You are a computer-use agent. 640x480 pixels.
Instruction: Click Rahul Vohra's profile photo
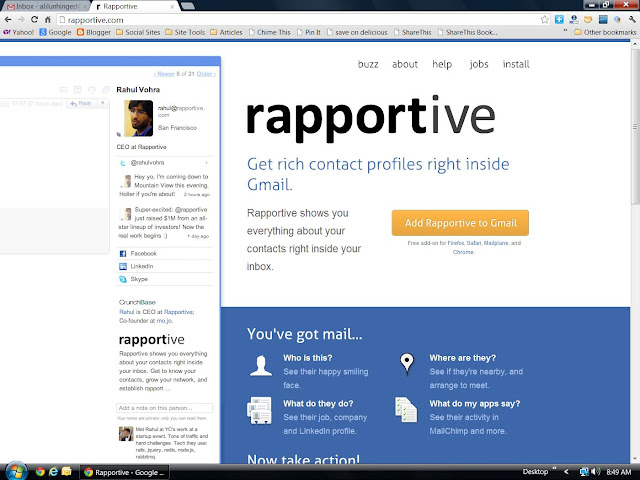139,118
